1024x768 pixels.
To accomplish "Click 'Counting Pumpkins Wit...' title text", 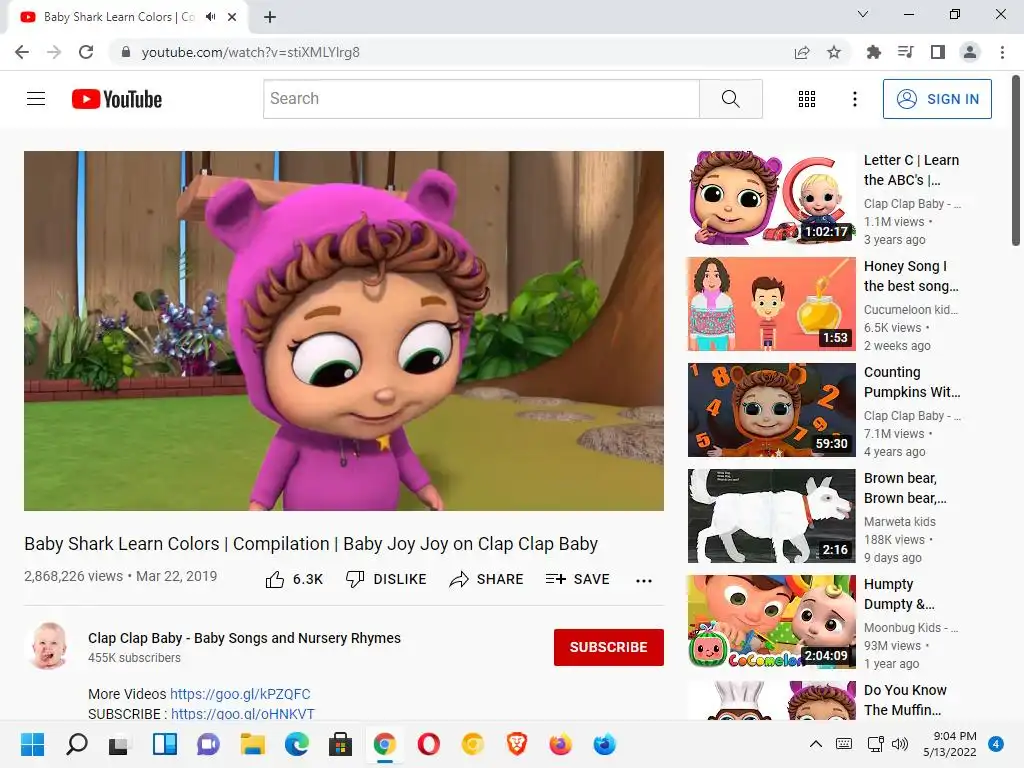I will (x=912, y=382).
